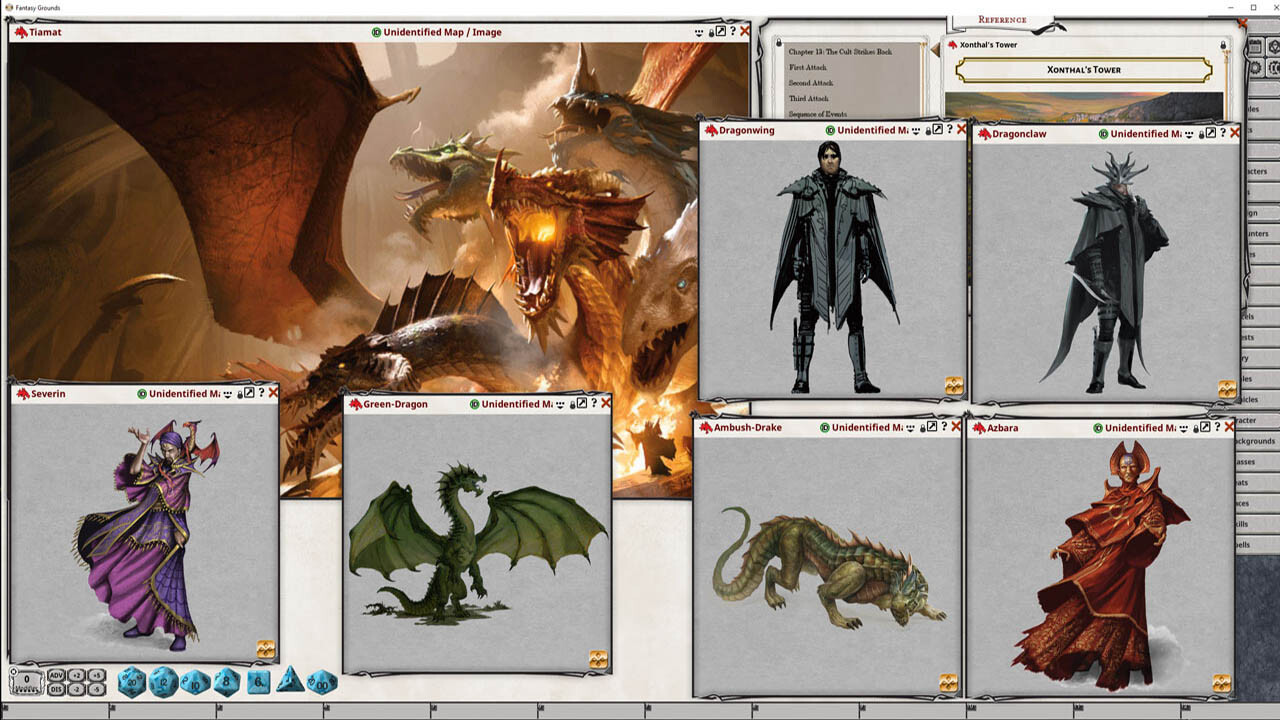This screenshot has width=1280, height=720.
Task: Open the First Attack entry
Action: click(809, 67)
